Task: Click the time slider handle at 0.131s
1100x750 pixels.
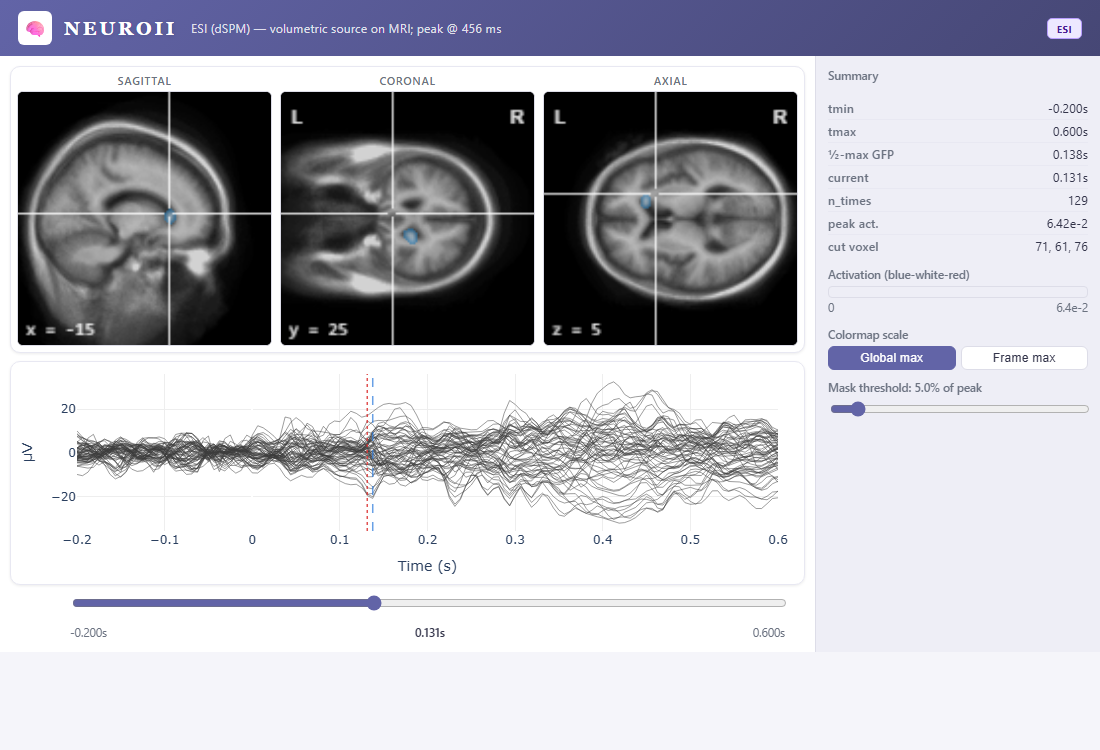Action: click(x=374, y=603)
